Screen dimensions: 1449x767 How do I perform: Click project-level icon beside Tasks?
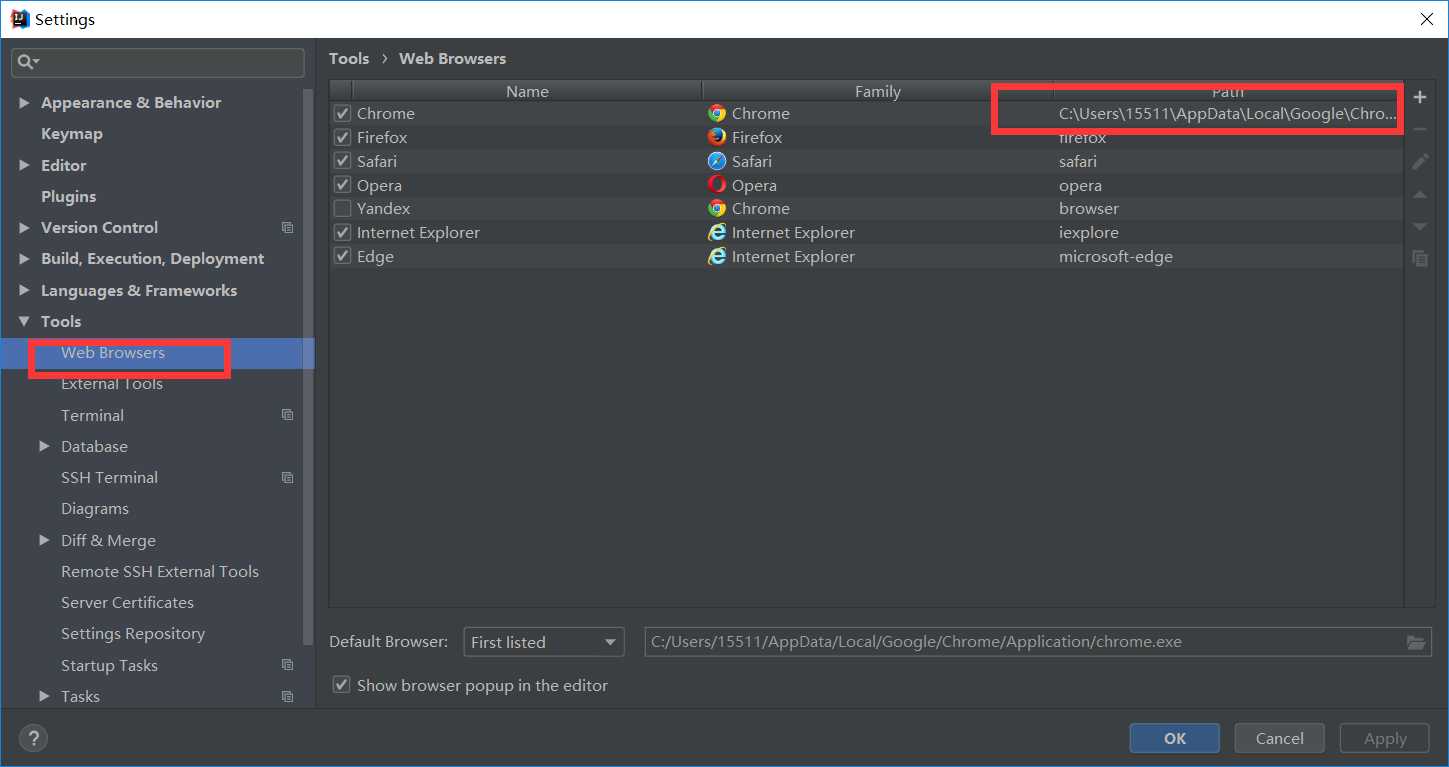tap(288, 697)
